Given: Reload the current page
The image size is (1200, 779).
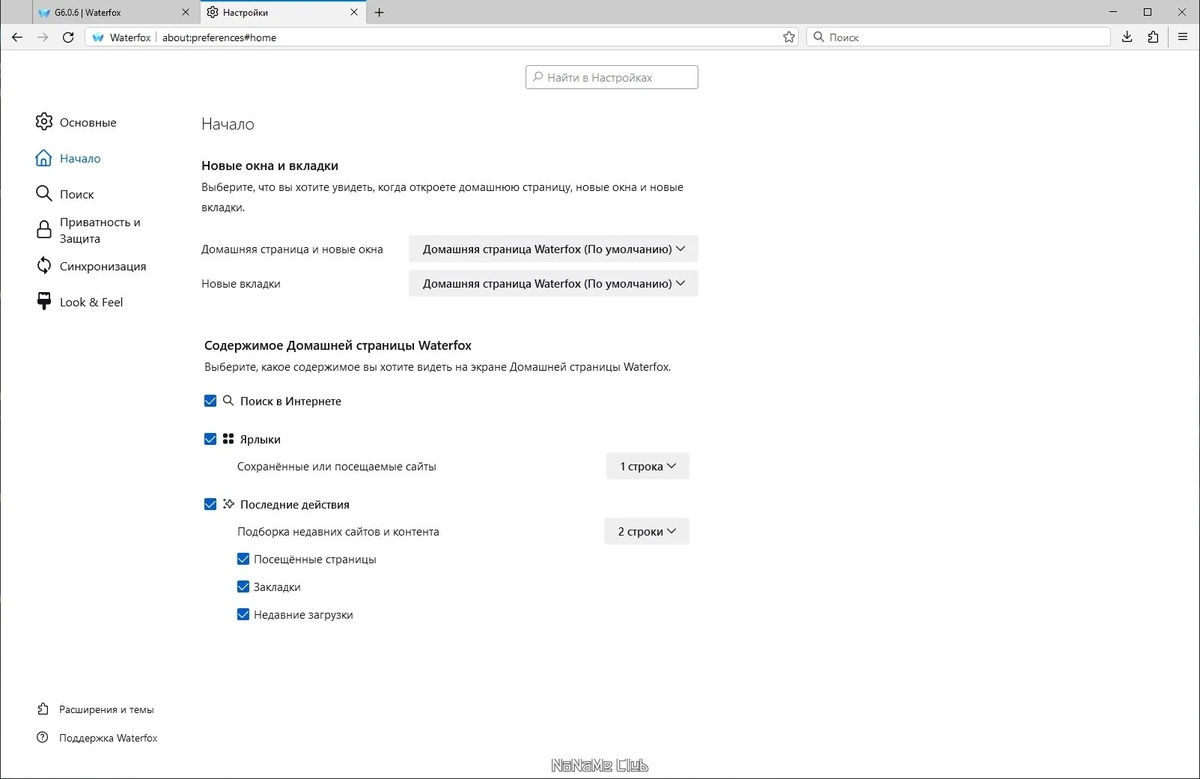Looking at the screenshot, I should coord(68,37).
